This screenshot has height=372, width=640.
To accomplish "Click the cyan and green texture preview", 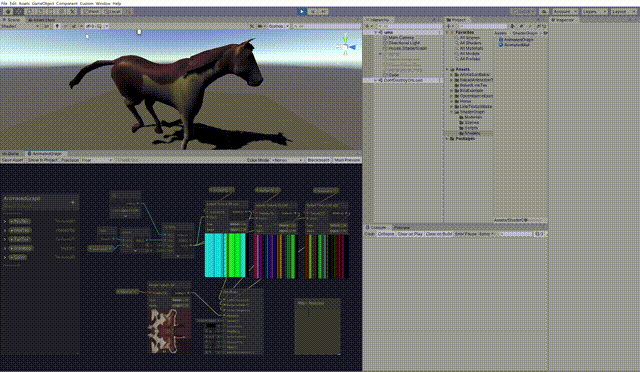I will tap(225, 255).
